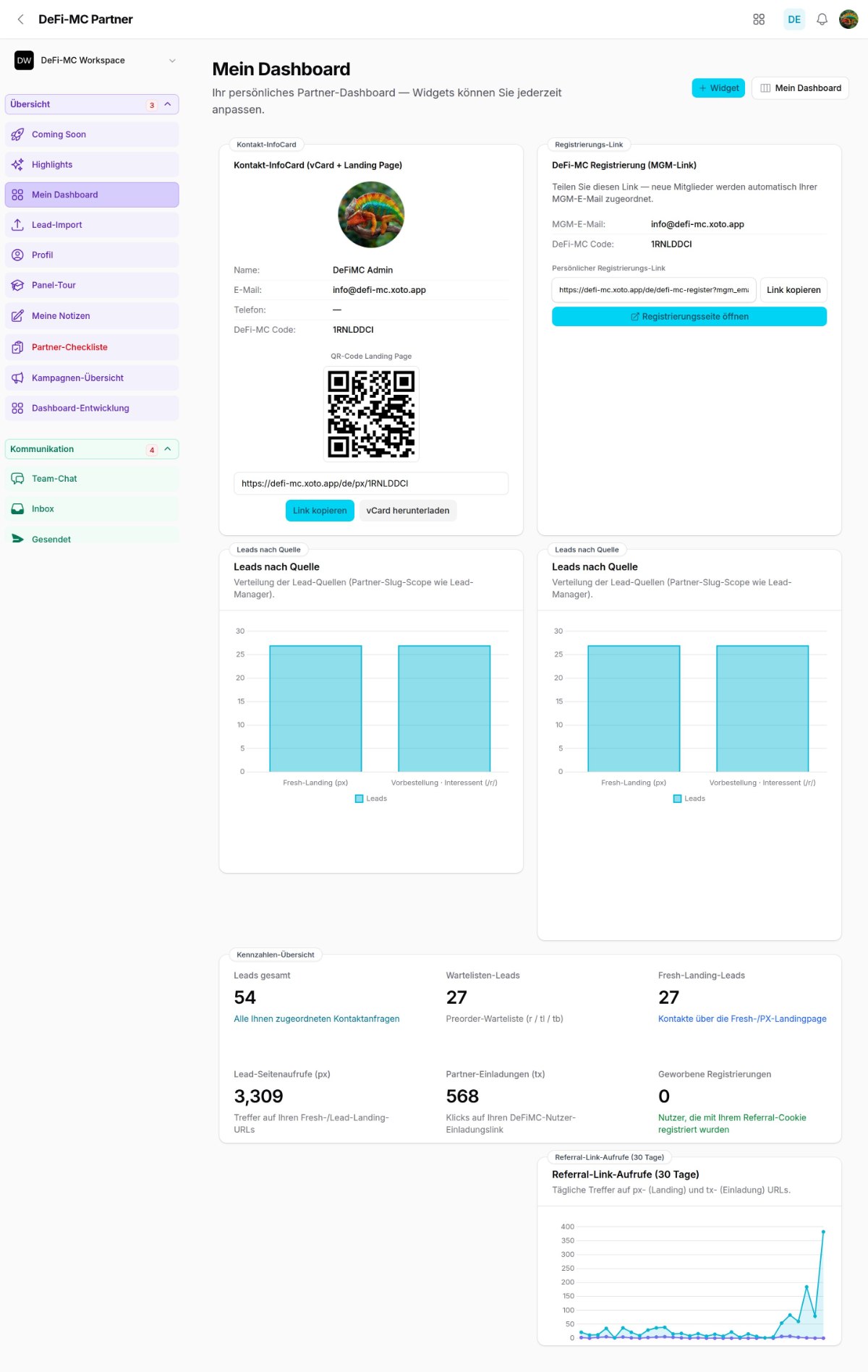Open Coming Soon in the sidebar
This screenshot has width=868, height=1372.
[92, 135]
